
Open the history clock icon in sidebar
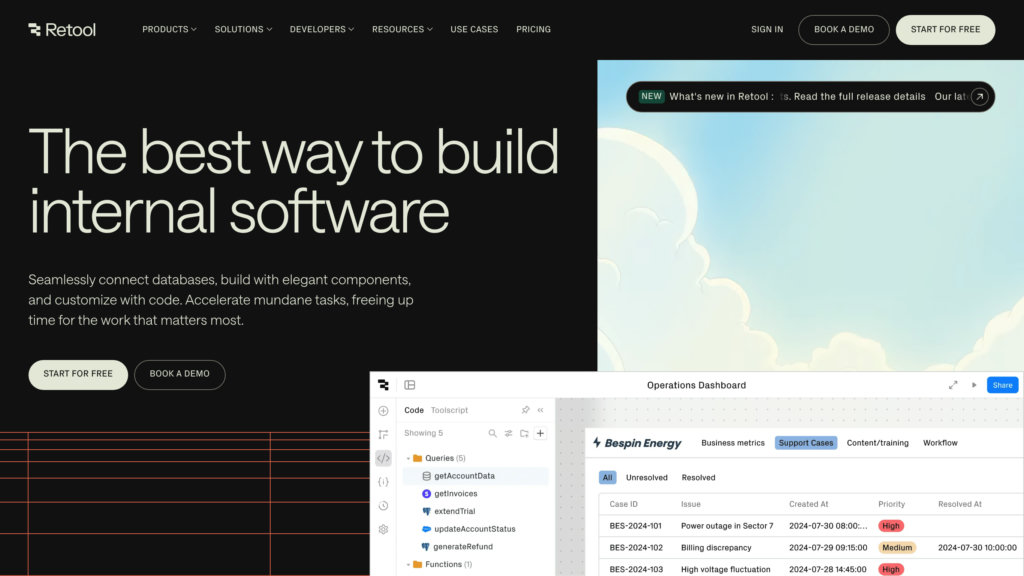coord(383,506)
